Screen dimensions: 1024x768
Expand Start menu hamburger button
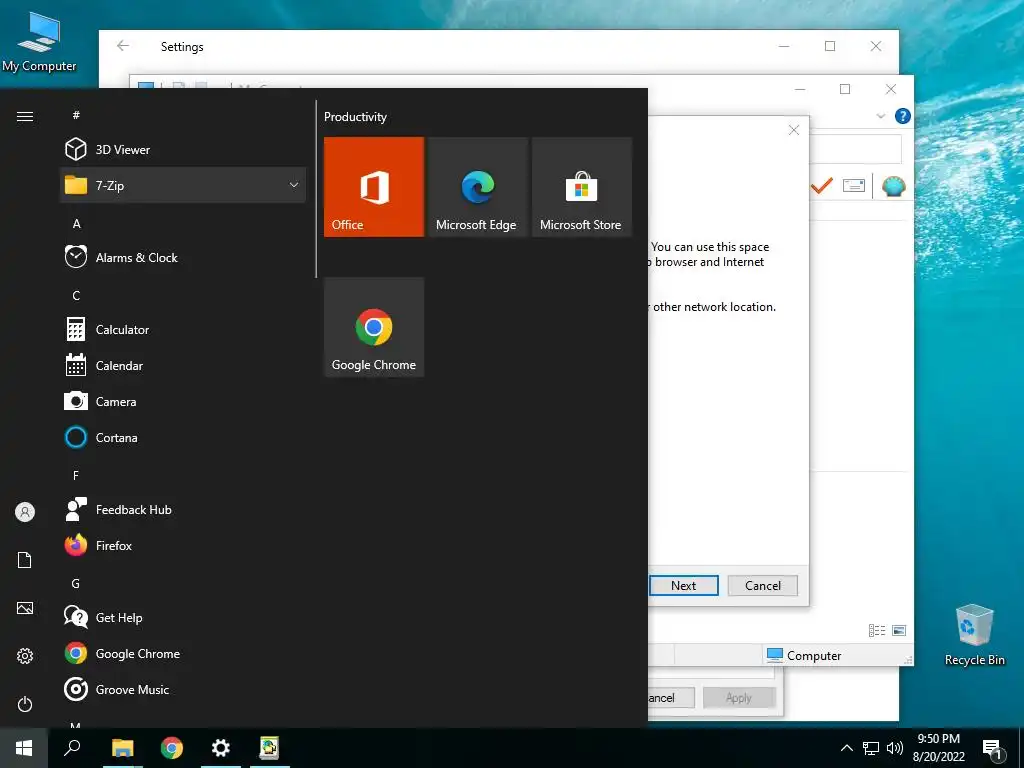pos(25,117)
